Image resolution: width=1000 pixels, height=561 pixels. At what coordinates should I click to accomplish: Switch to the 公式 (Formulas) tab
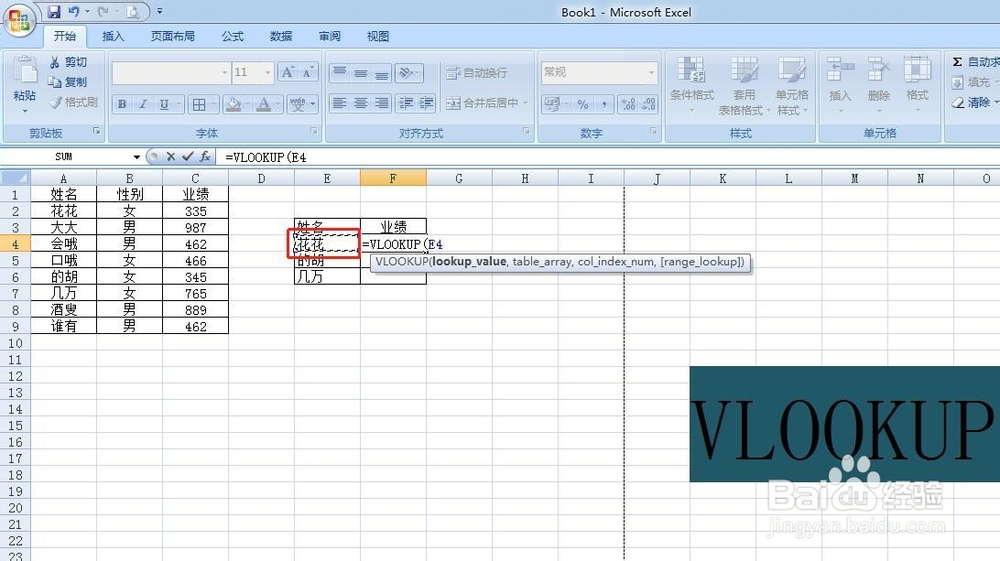tap(233, 36)
